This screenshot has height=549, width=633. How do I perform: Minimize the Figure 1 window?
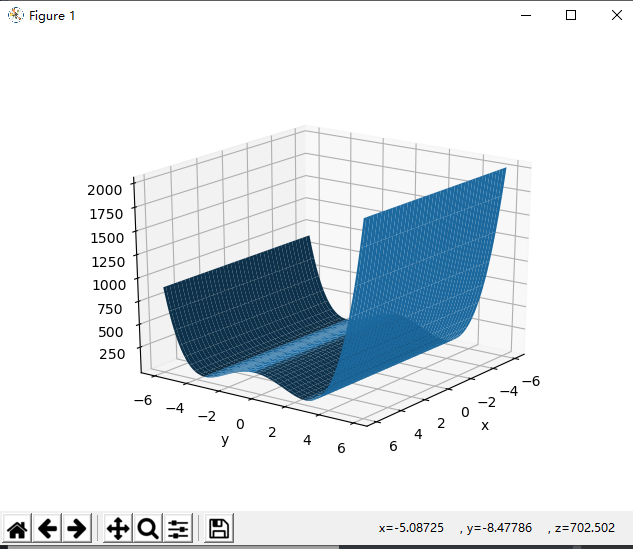(x=526, y=15)
